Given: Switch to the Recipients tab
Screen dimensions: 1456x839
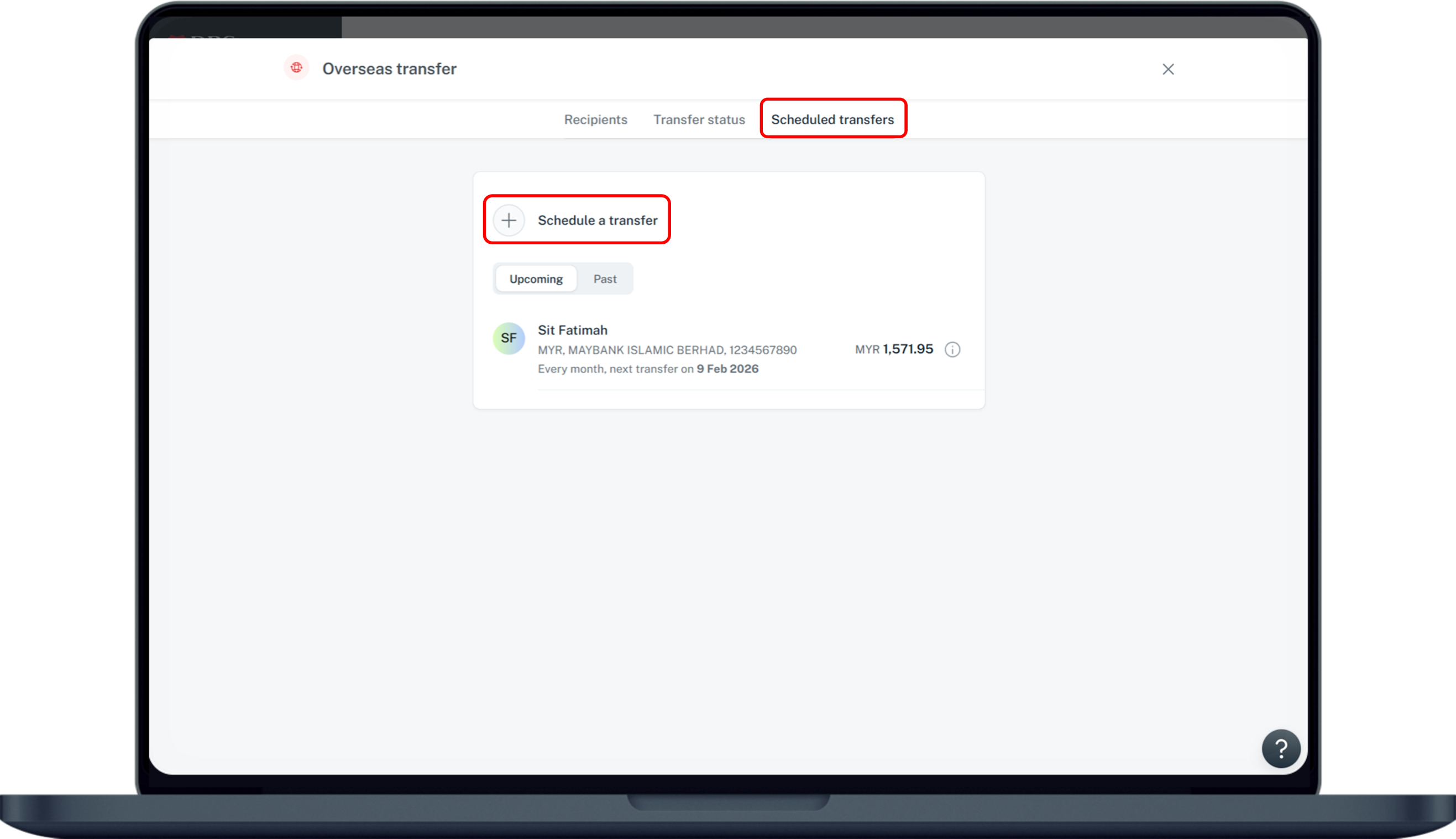Looking at the screenshot, I should point(595,120).
